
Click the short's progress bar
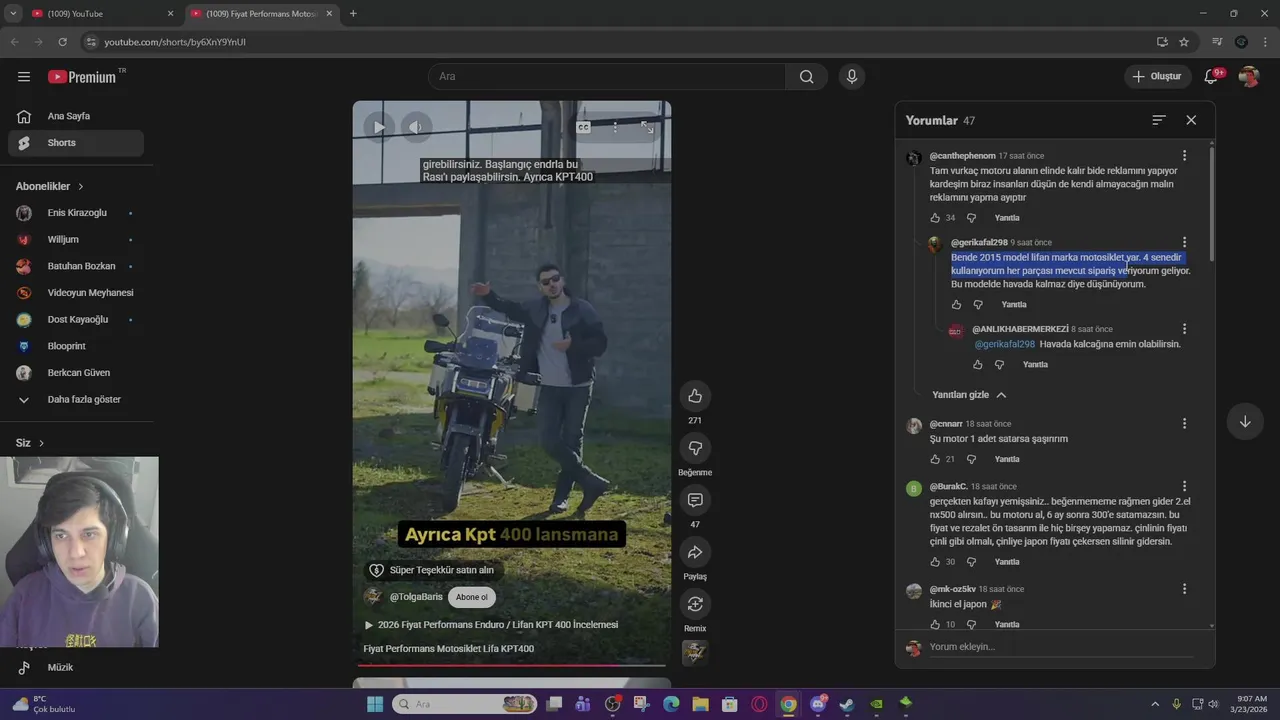point(511,665)
